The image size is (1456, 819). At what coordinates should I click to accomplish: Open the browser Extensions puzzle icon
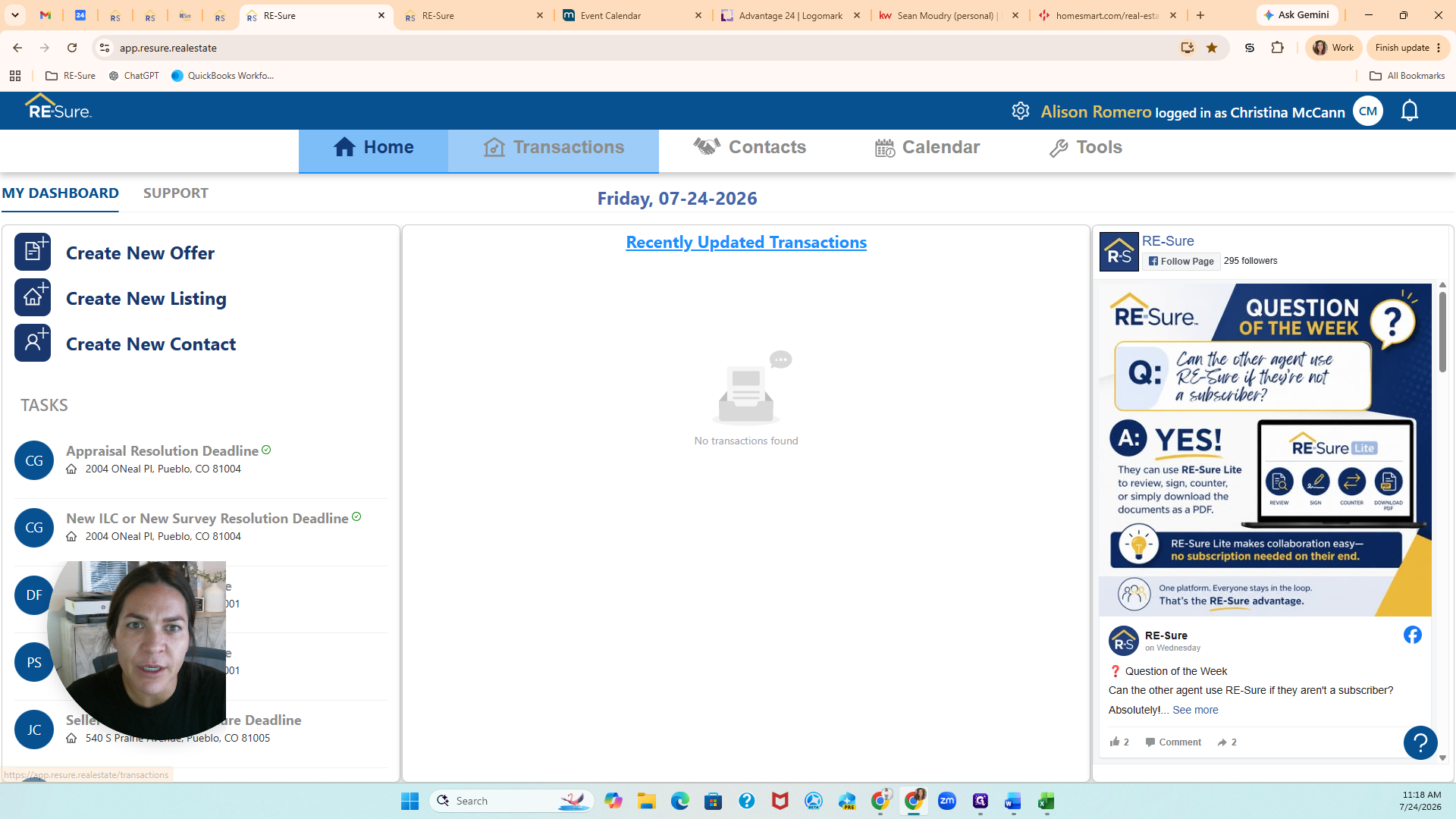(x=1278, y=48)
